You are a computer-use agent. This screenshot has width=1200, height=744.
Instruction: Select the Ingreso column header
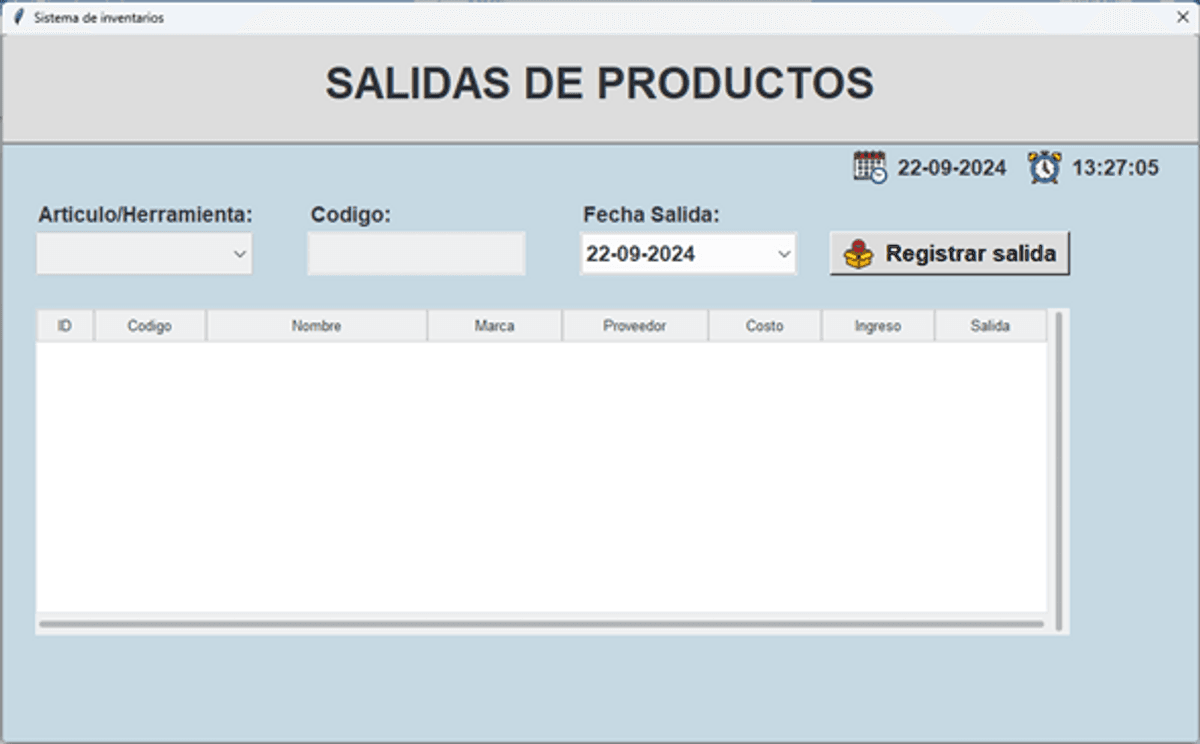coord(878,326)
